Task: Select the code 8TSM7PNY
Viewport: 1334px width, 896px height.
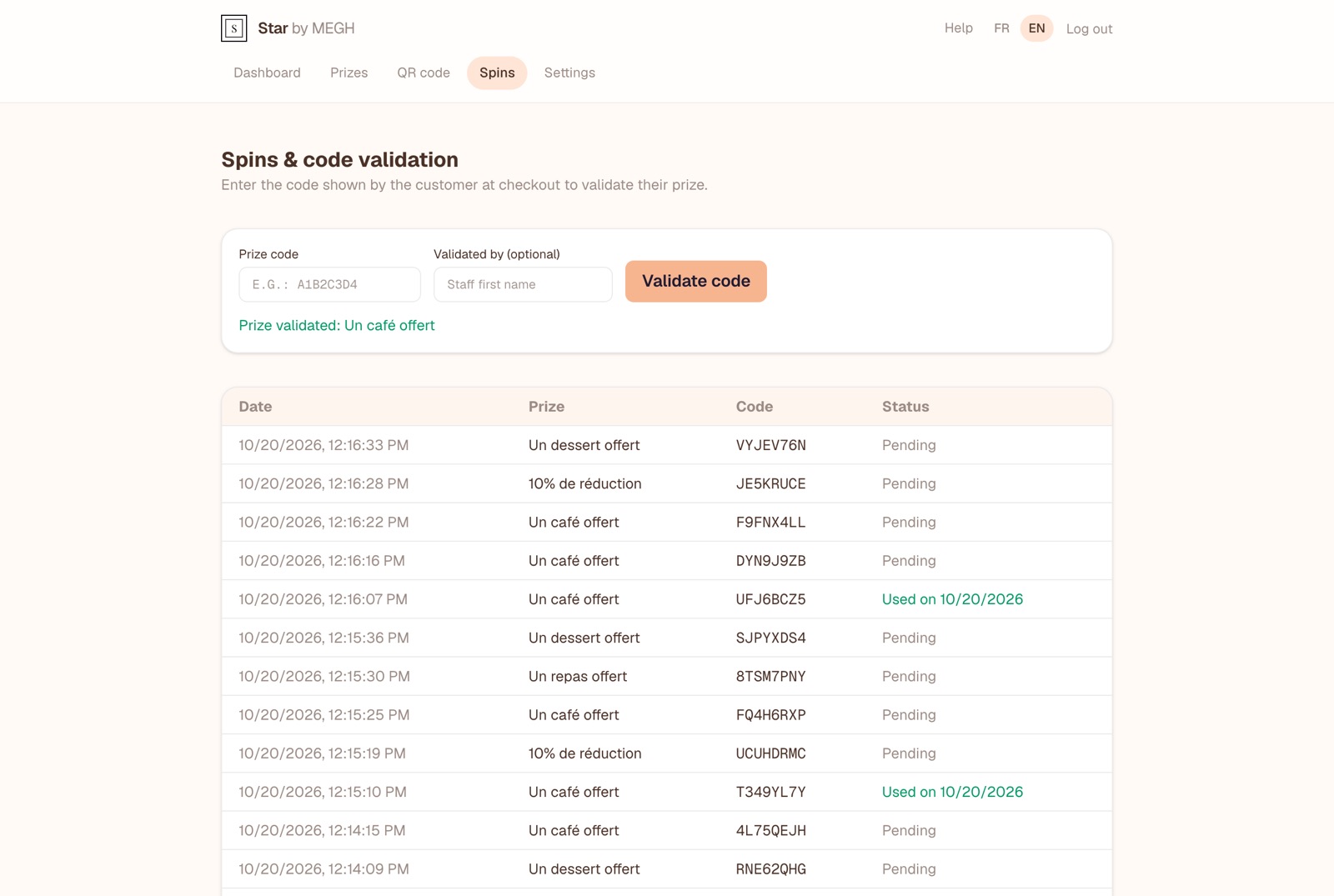Action: 771,677
